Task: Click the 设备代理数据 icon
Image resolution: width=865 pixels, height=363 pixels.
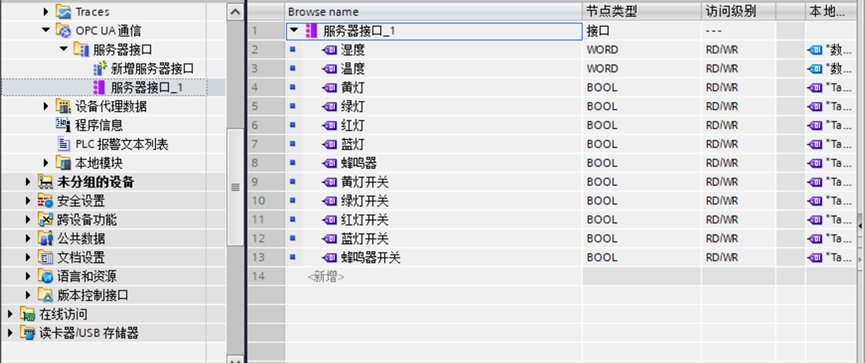Action: [x=63, y=106]
